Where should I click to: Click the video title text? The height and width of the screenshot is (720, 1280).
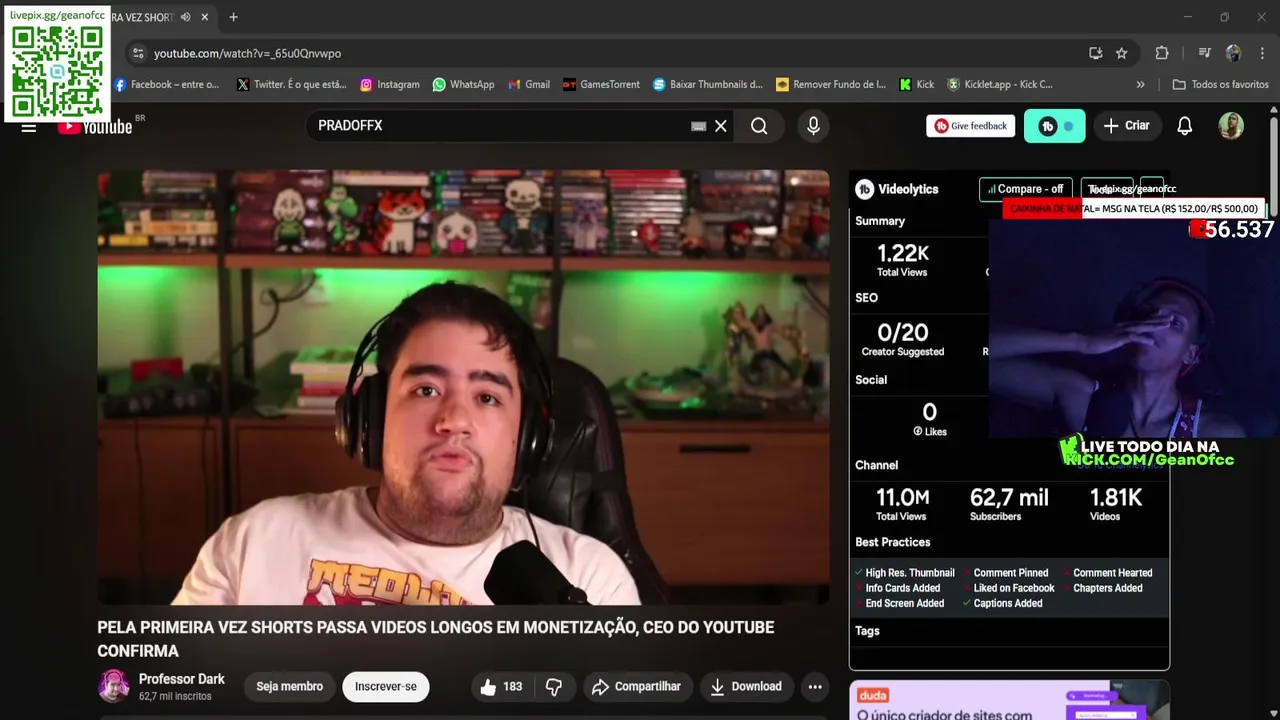[x=436, y=639]
